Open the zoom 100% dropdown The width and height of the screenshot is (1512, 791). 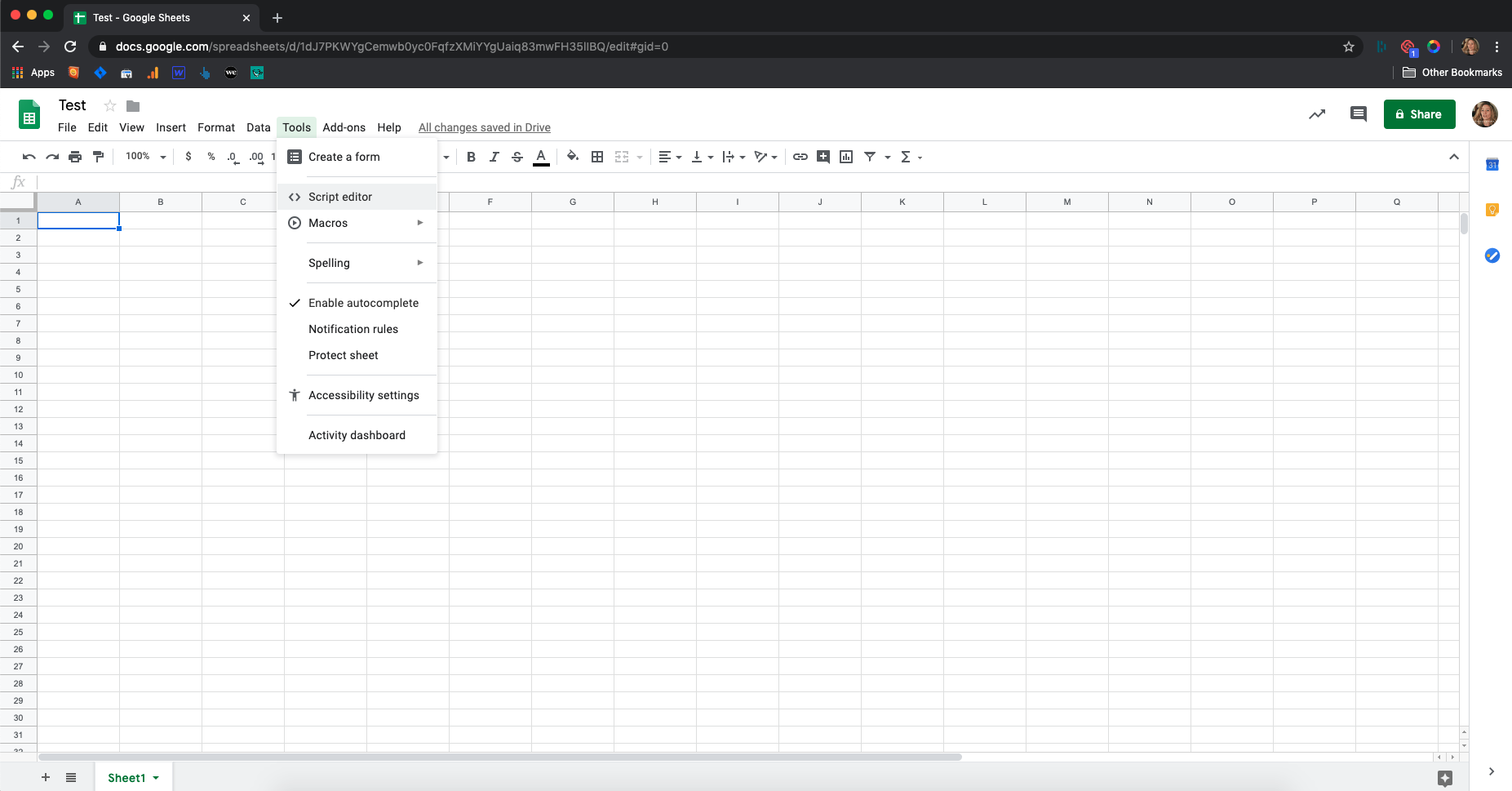(146, 157)
